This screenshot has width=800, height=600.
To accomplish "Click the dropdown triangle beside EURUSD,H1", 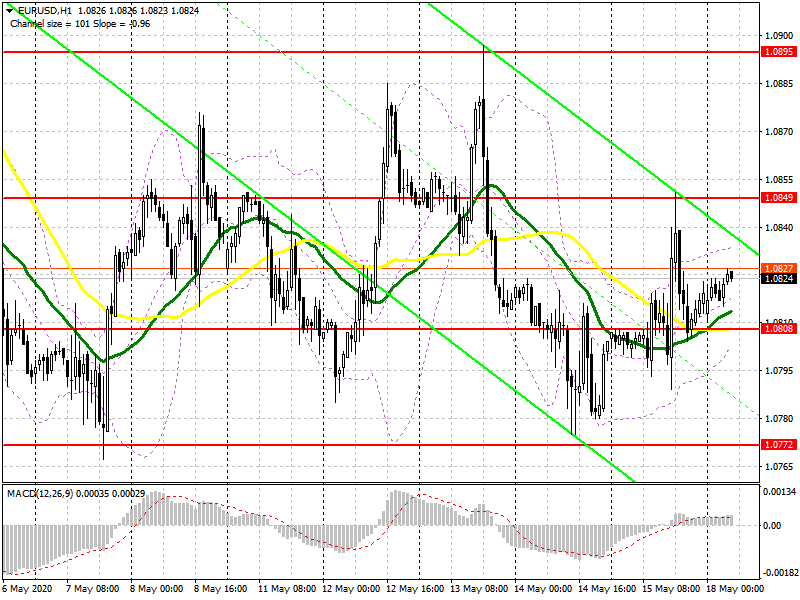I will (x=9, y=11).
